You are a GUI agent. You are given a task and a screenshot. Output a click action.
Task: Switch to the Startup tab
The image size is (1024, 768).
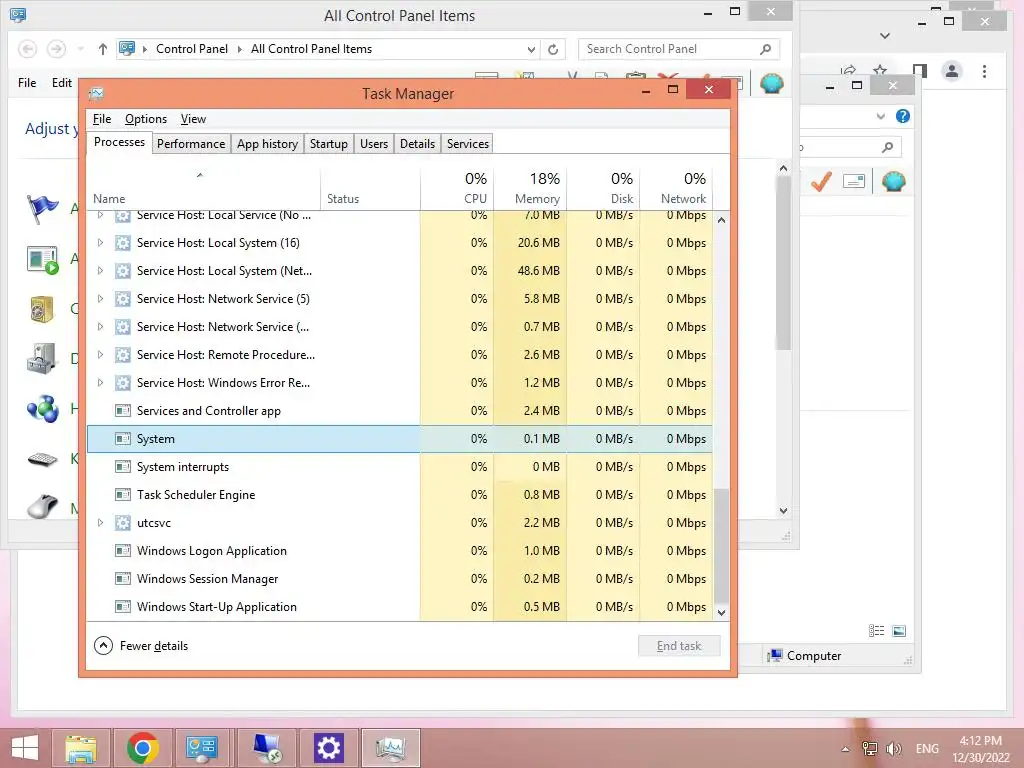[x=328, y=144]
